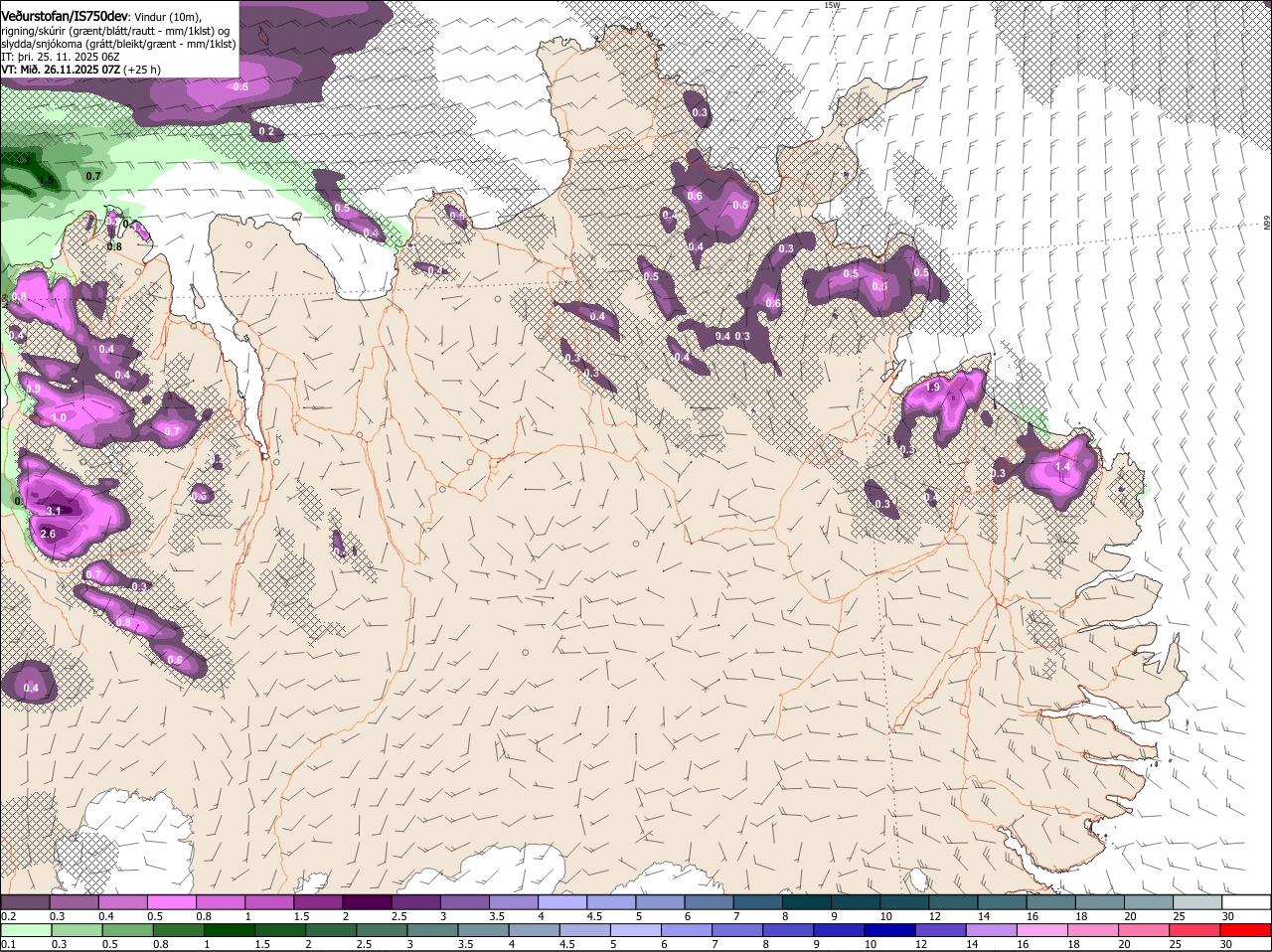Click the pale lavender 4 swatch in the top legend
This screenshot has height=952, width=1272.
coord(562,901)
